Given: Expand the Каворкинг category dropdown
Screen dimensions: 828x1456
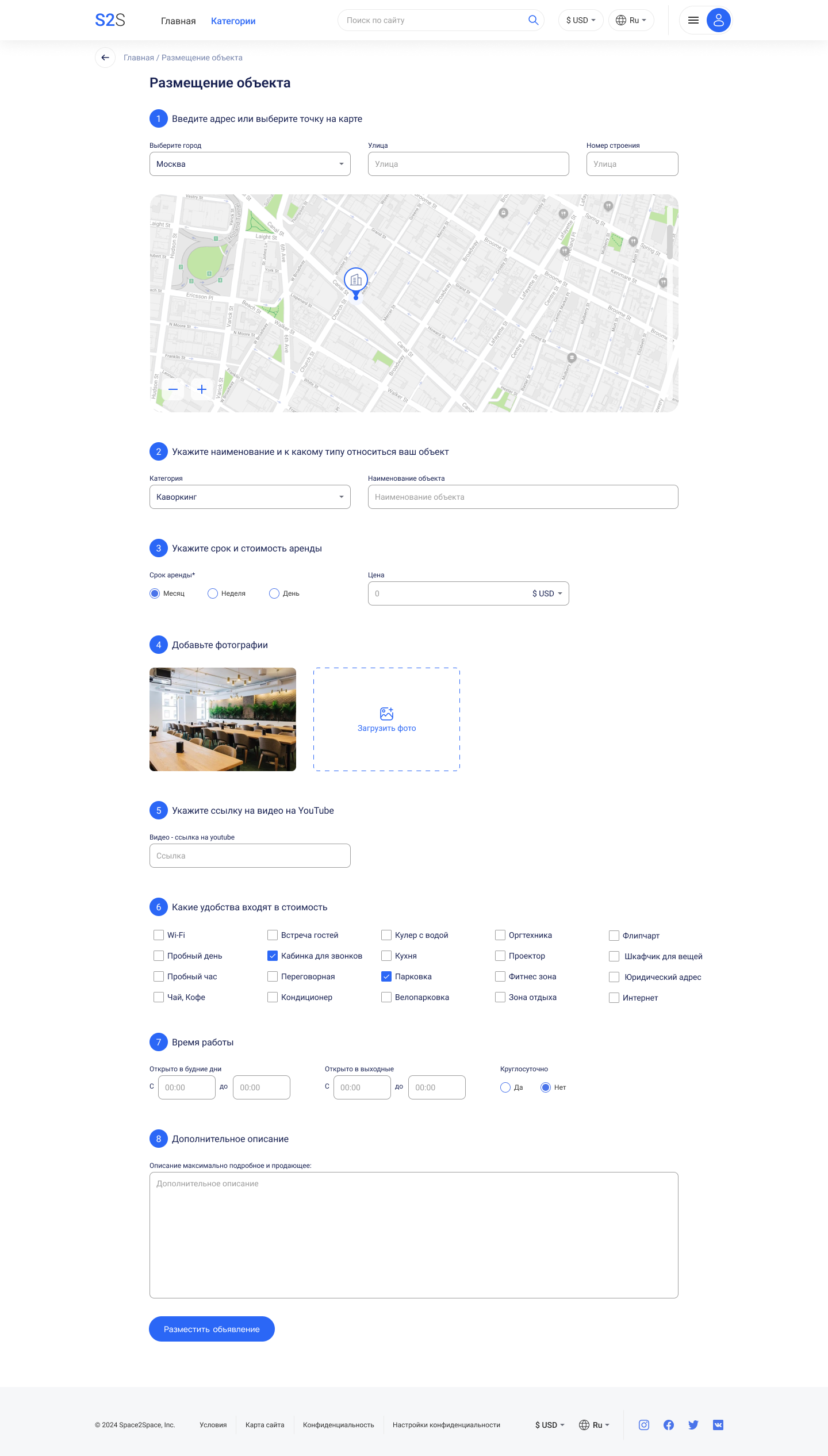Looking at the screenshot, I should tap(250, 497).
